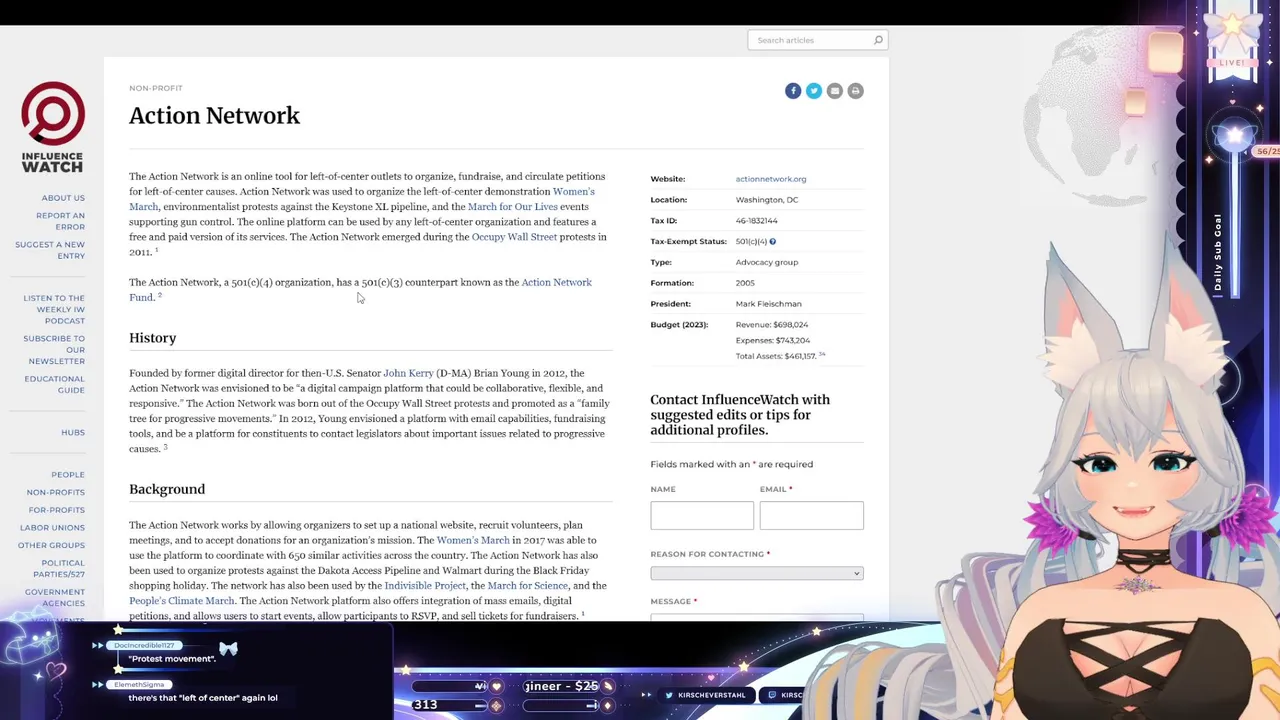Email this article via envelope icon
This screenshot has width=1280, height=720.
click(x=835, y=91)
